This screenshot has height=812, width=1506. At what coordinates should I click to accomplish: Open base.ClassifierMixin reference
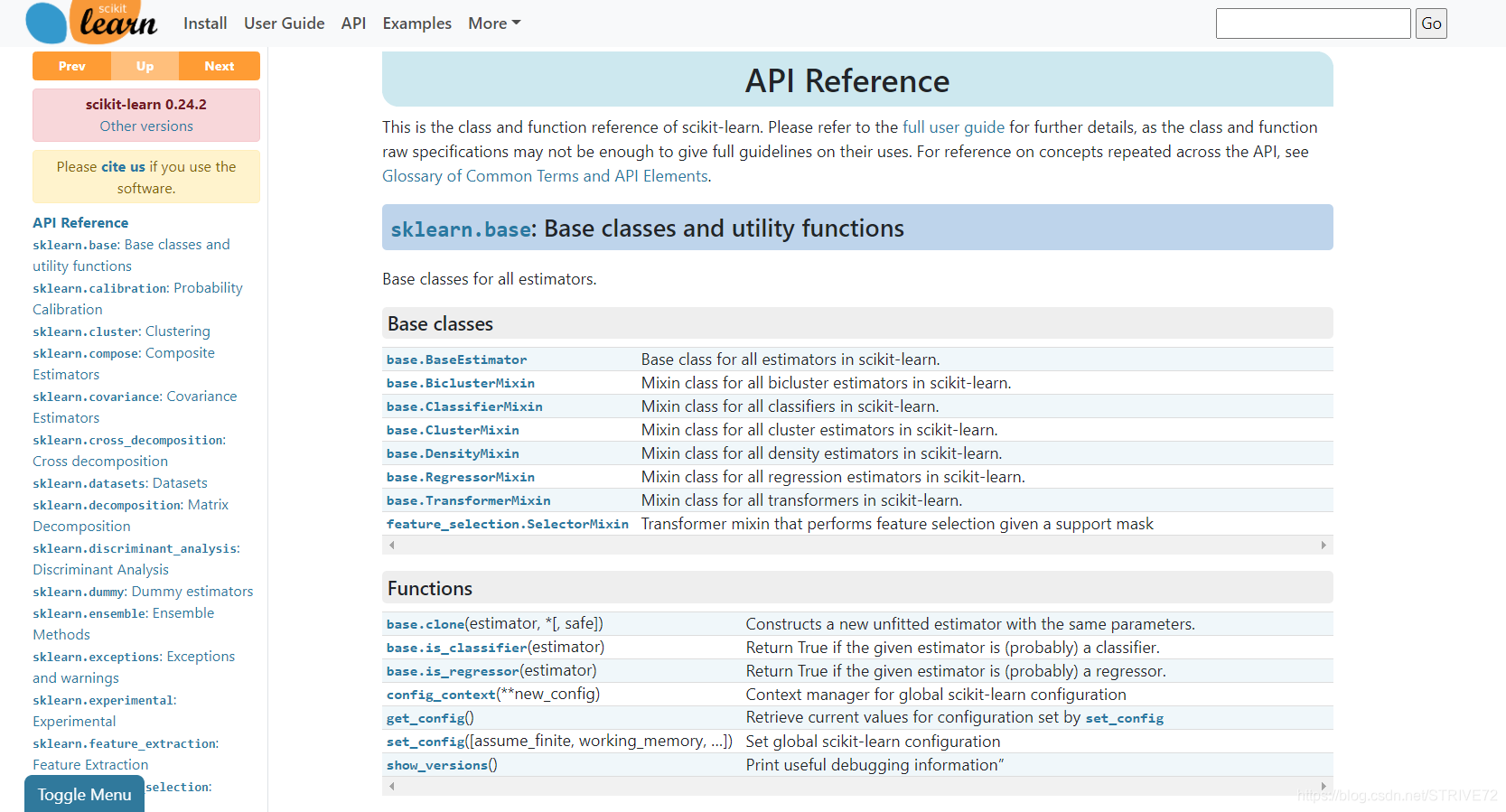[x=464, y=406]
